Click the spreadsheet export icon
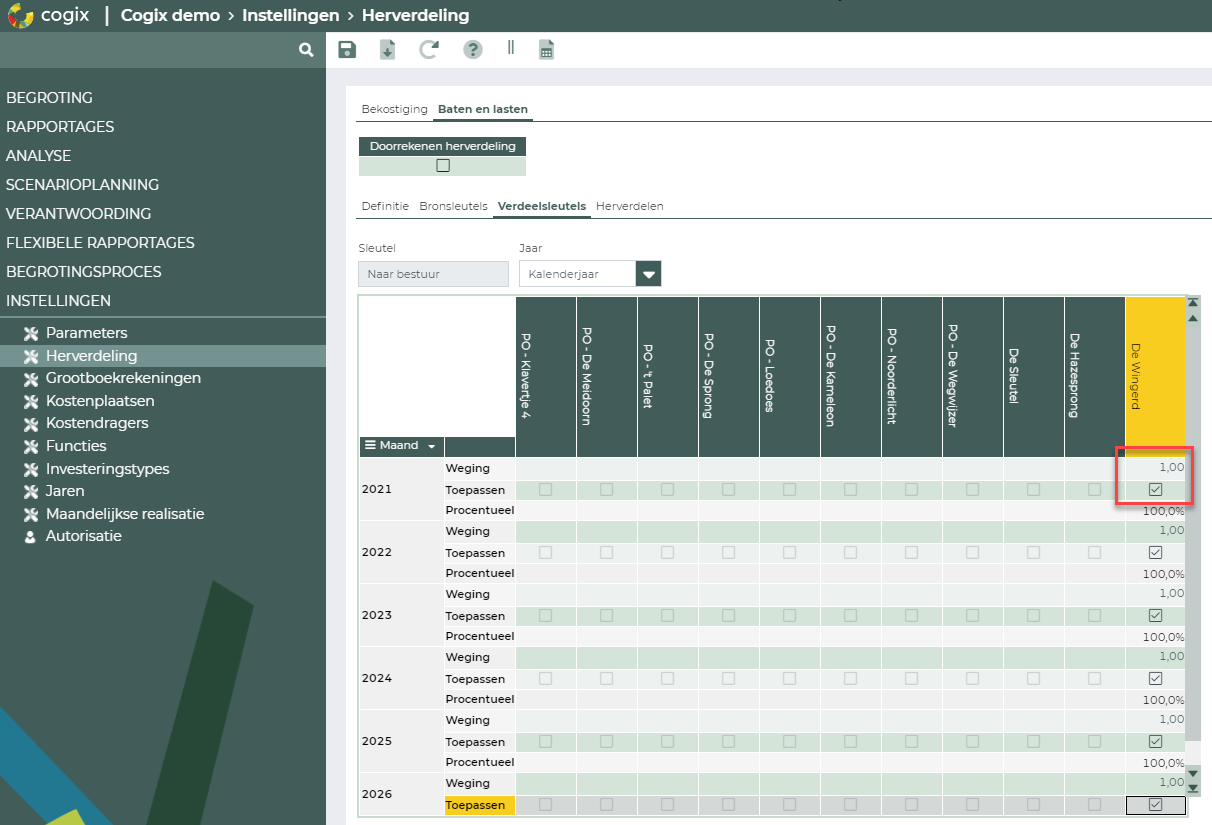This screenshot has width=1212, height=825. (546, 50)
